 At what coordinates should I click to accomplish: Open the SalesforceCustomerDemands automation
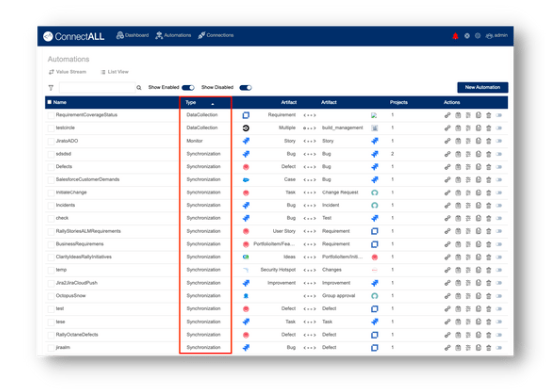(x=88, y=179)
